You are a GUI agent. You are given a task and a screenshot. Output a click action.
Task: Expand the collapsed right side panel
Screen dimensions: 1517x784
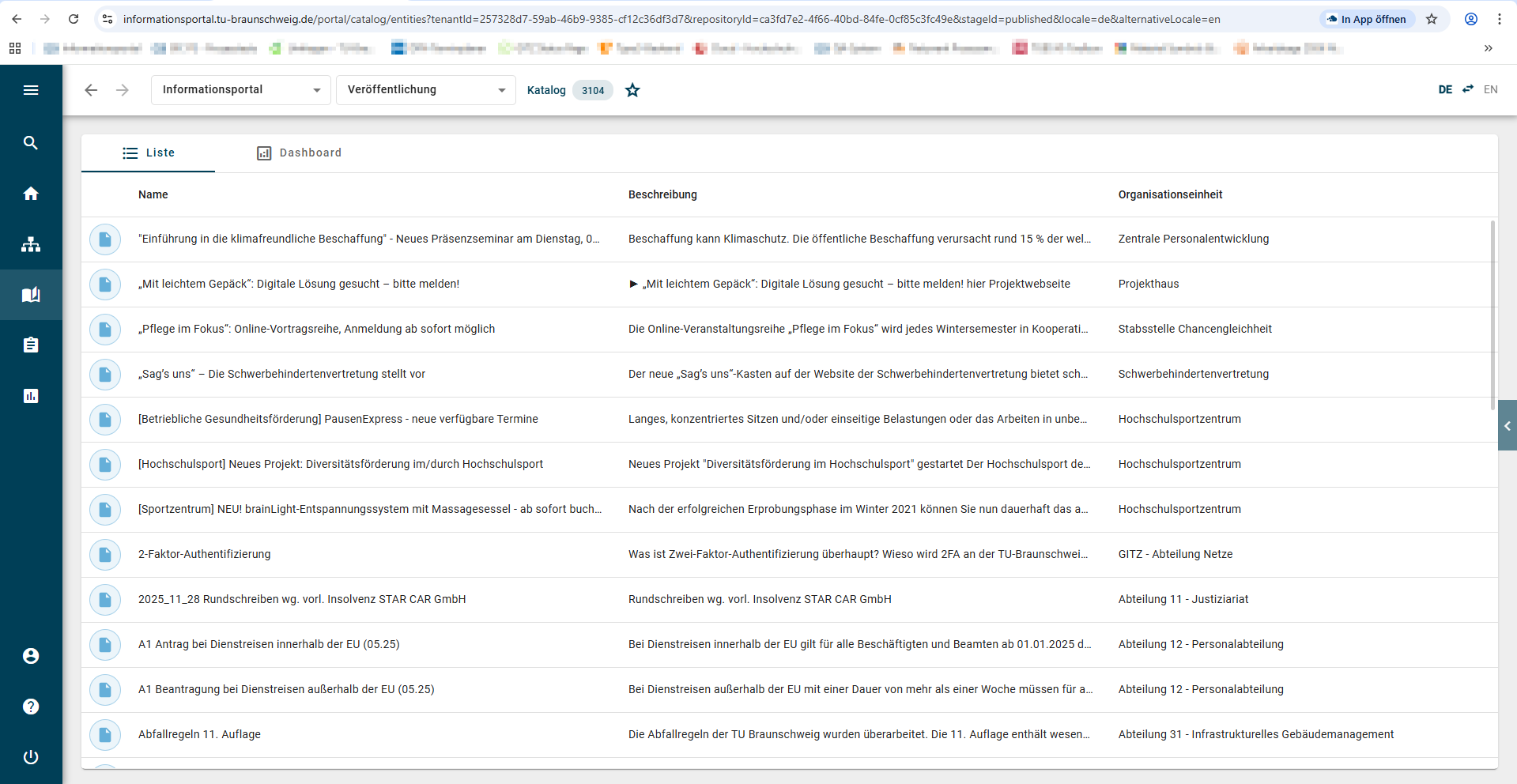coord(1507,426)
